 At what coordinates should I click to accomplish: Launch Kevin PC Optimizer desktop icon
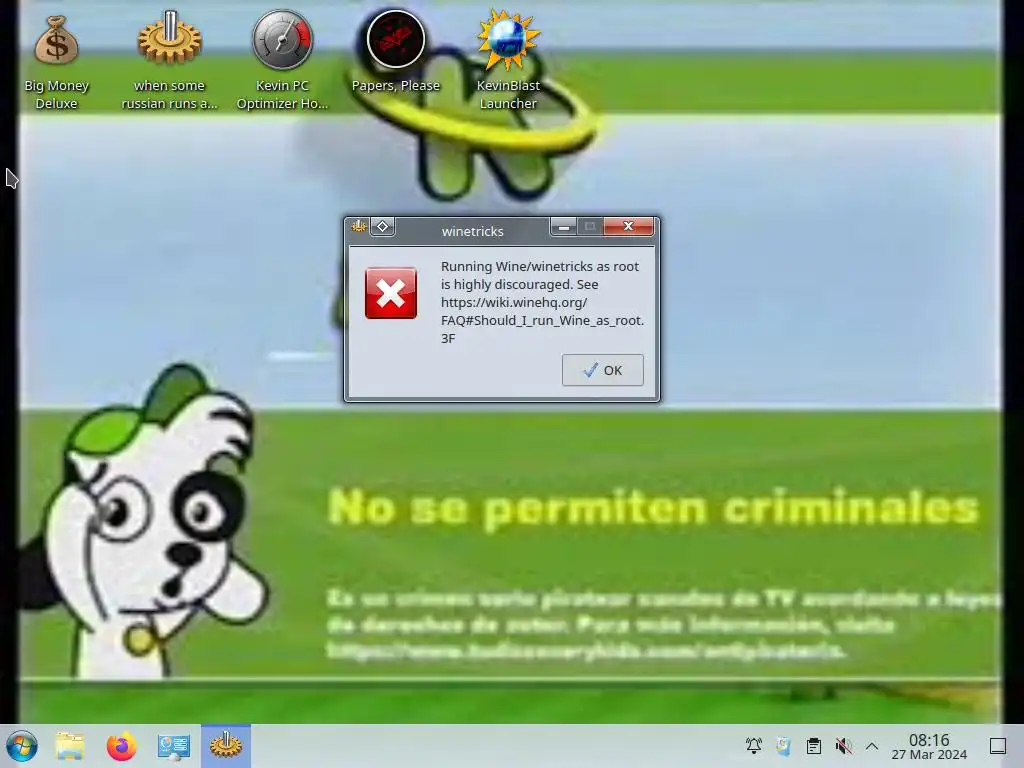coord(282,62)
